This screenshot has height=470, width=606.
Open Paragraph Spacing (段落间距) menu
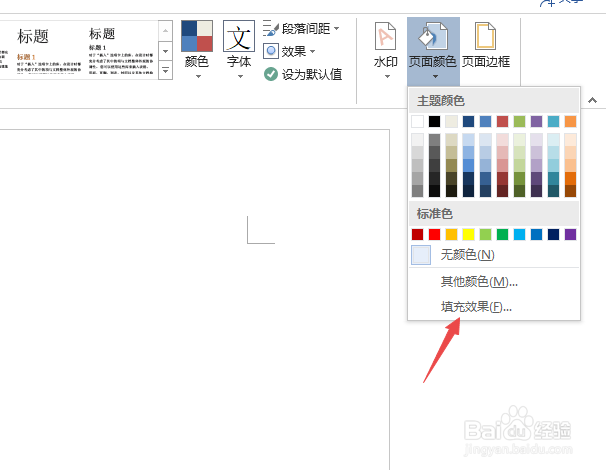pos(301,28)
